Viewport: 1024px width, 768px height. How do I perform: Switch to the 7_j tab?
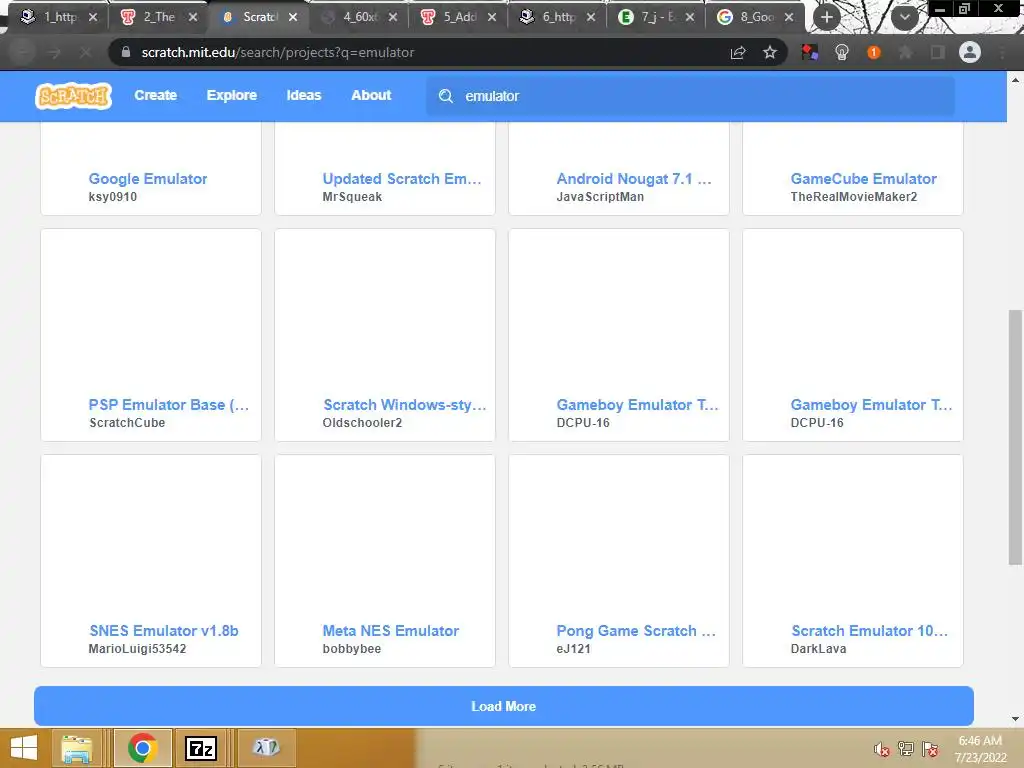[658, 17]
